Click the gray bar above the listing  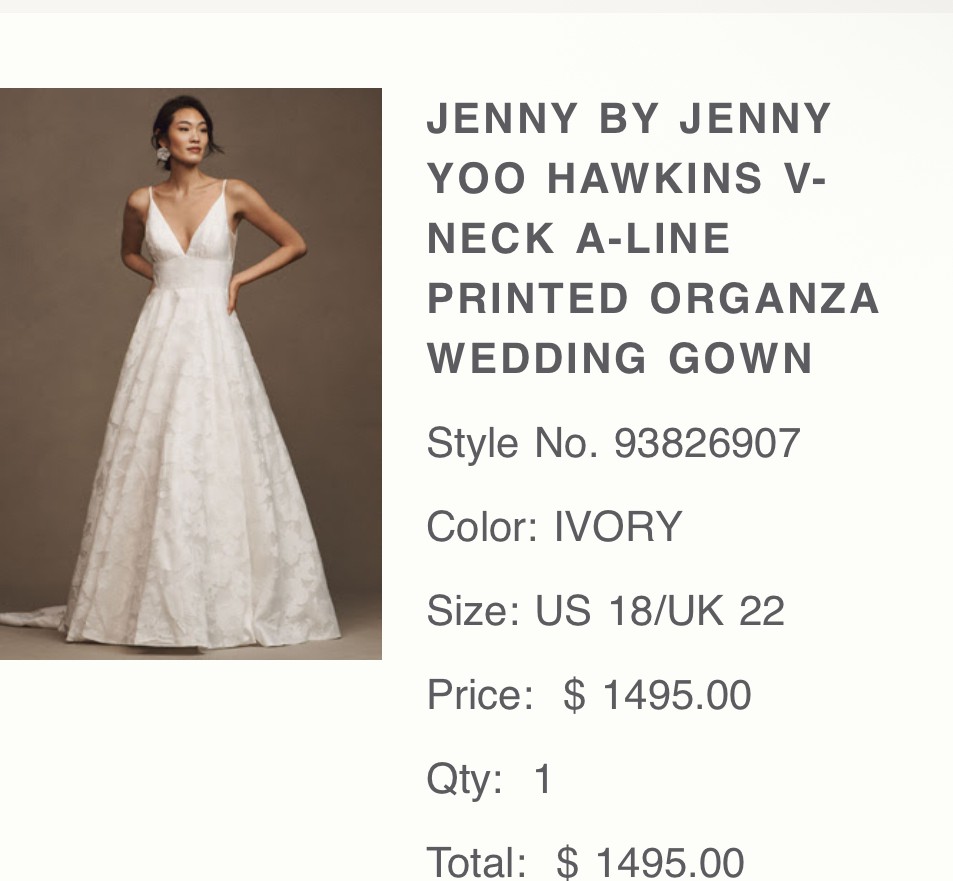point(476,6)
